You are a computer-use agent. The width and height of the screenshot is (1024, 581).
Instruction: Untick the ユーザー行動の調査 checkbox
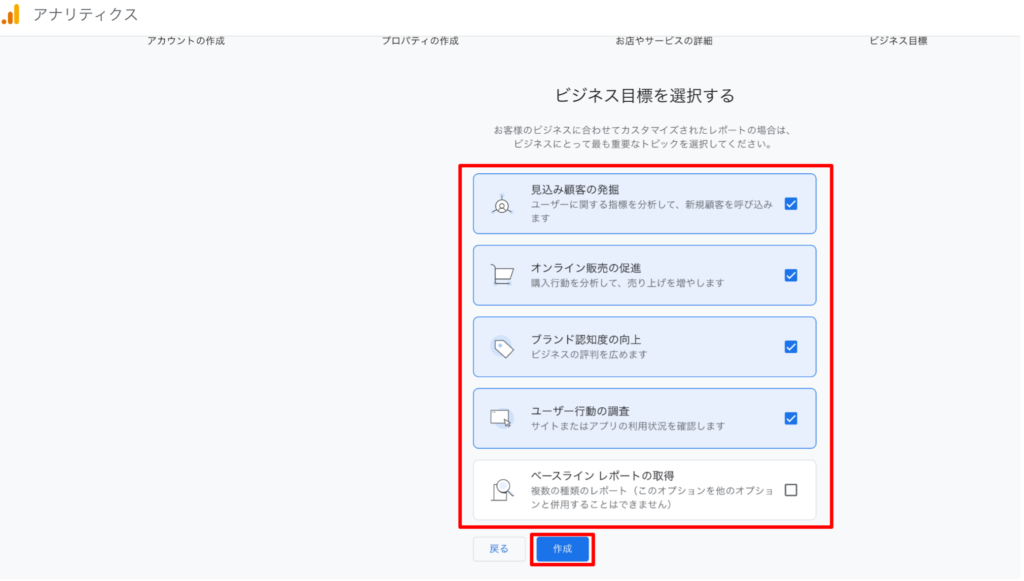pos(791,418)
